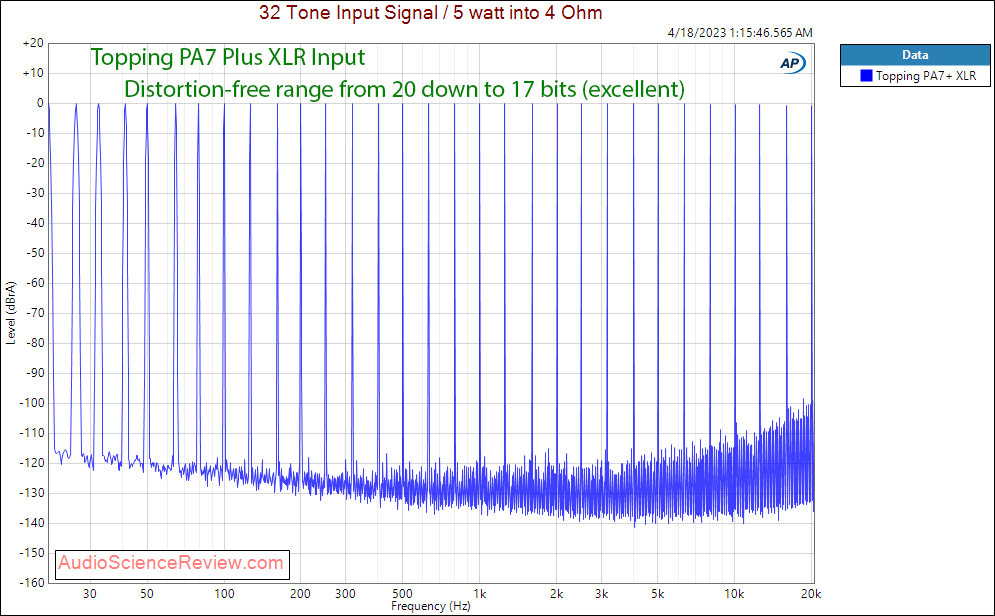Click the "-50" level axis label

tap(34, 252)
